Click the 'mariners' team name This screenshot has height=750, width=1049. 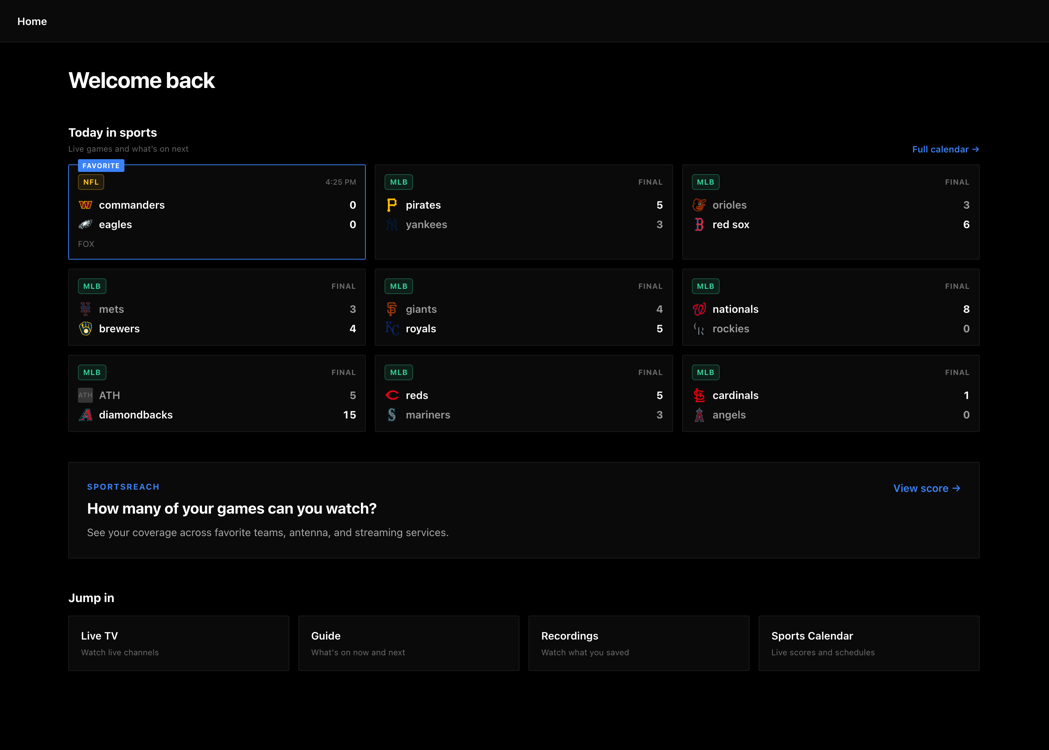pyautogui.click(x=427, y=415)
